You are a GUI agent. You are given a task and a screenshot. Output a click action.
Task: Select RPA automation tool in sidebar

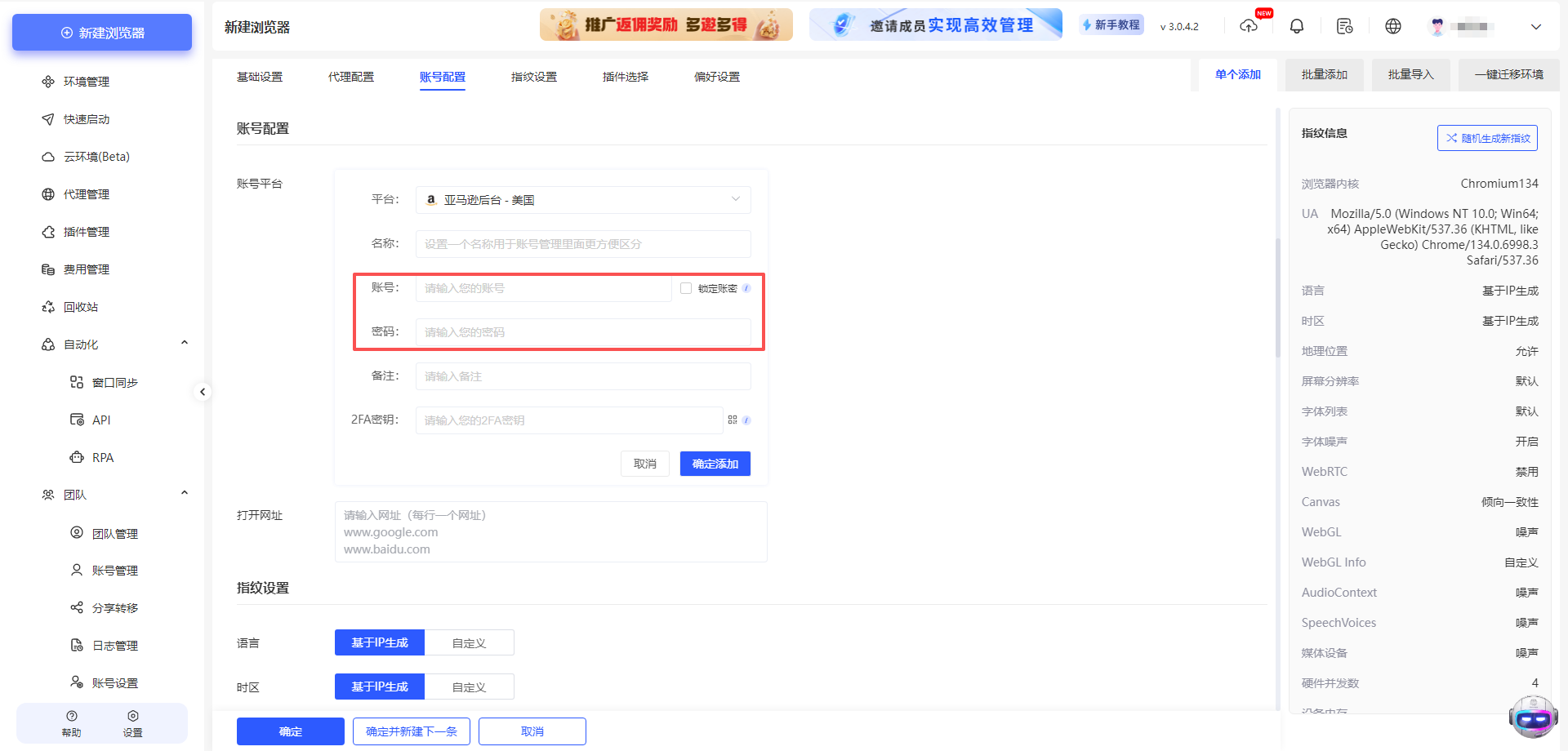pos(103,457)
